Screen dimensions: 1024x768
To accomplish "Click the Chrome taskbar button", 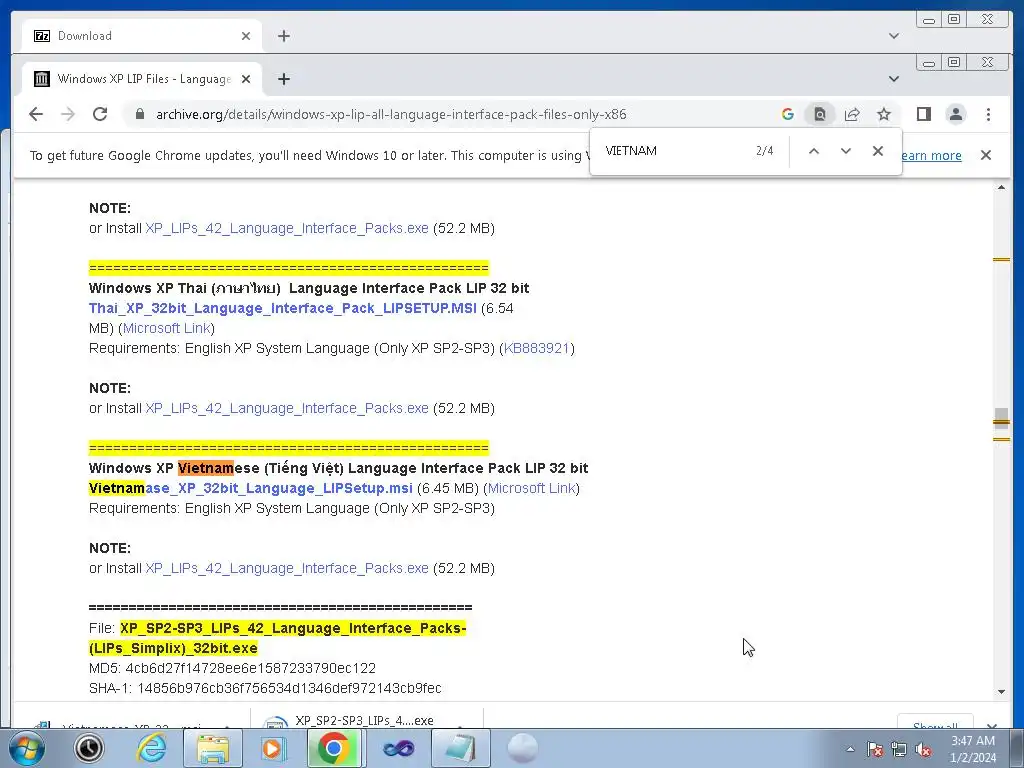I will [x=334, y=748].
